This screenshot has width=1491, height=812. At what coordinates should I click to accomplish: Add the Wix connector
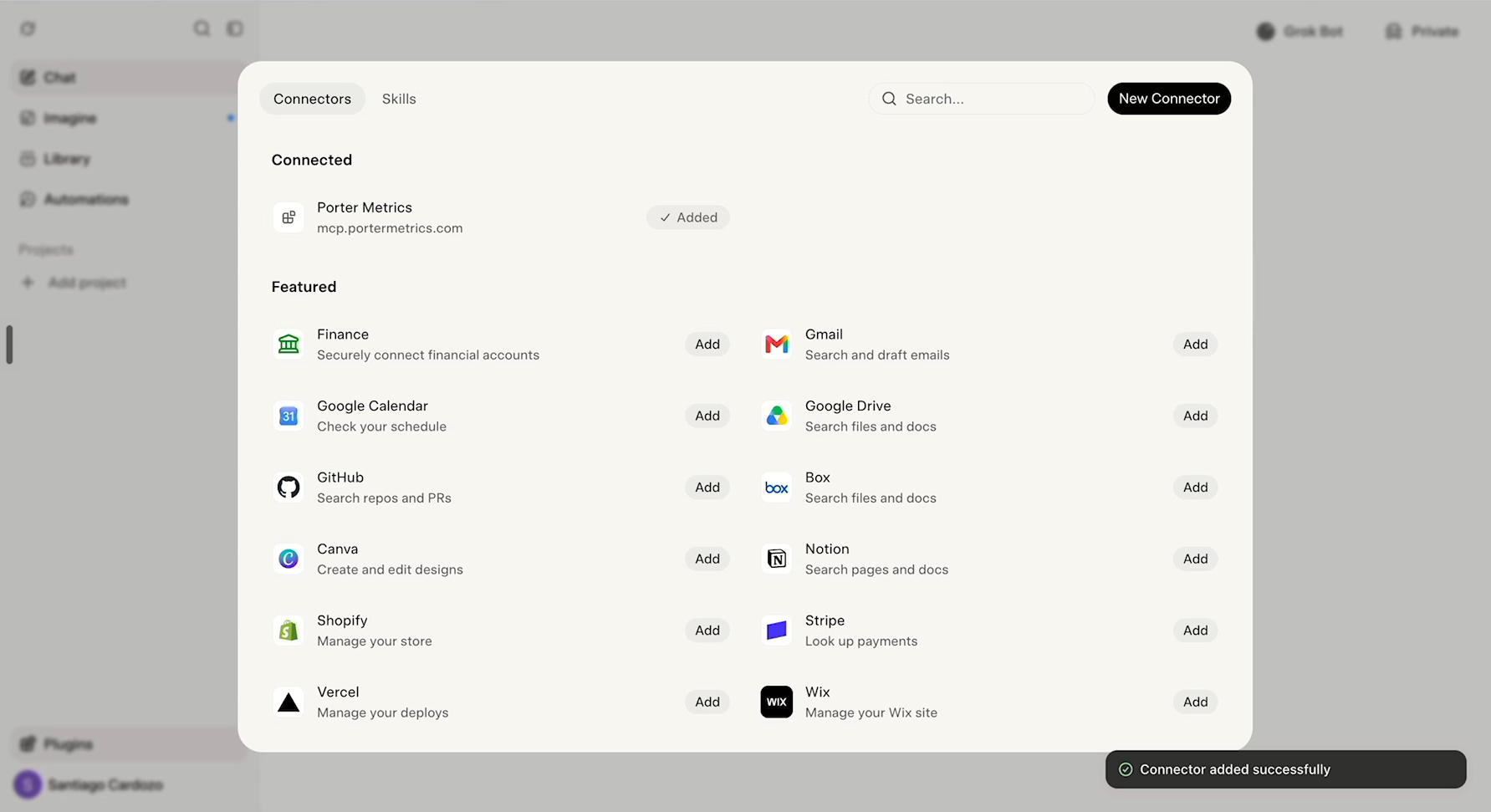click(x=1196, y=702)
